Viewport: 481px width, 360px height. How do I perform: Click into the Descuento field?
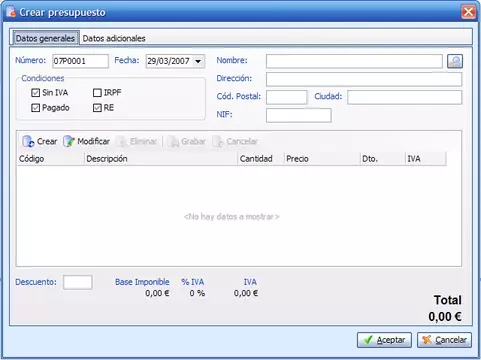click(x=78, y=282)
